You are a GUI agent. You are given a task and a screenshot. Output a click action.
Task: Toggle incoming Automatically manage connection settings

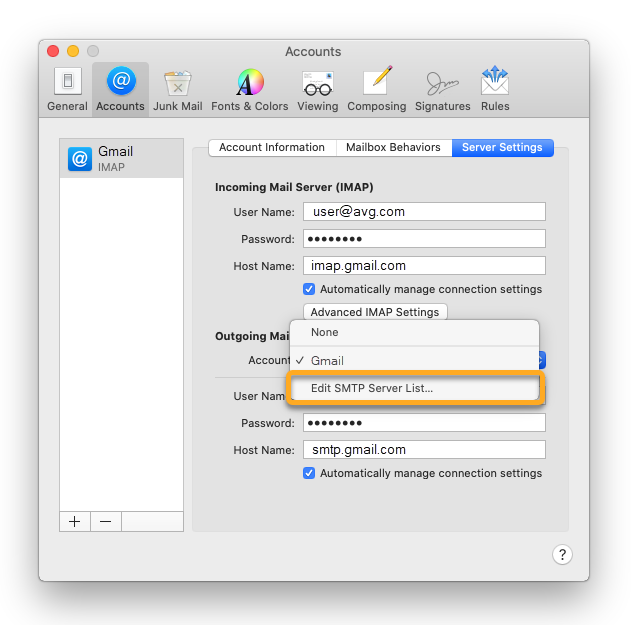tap(309, 289)
